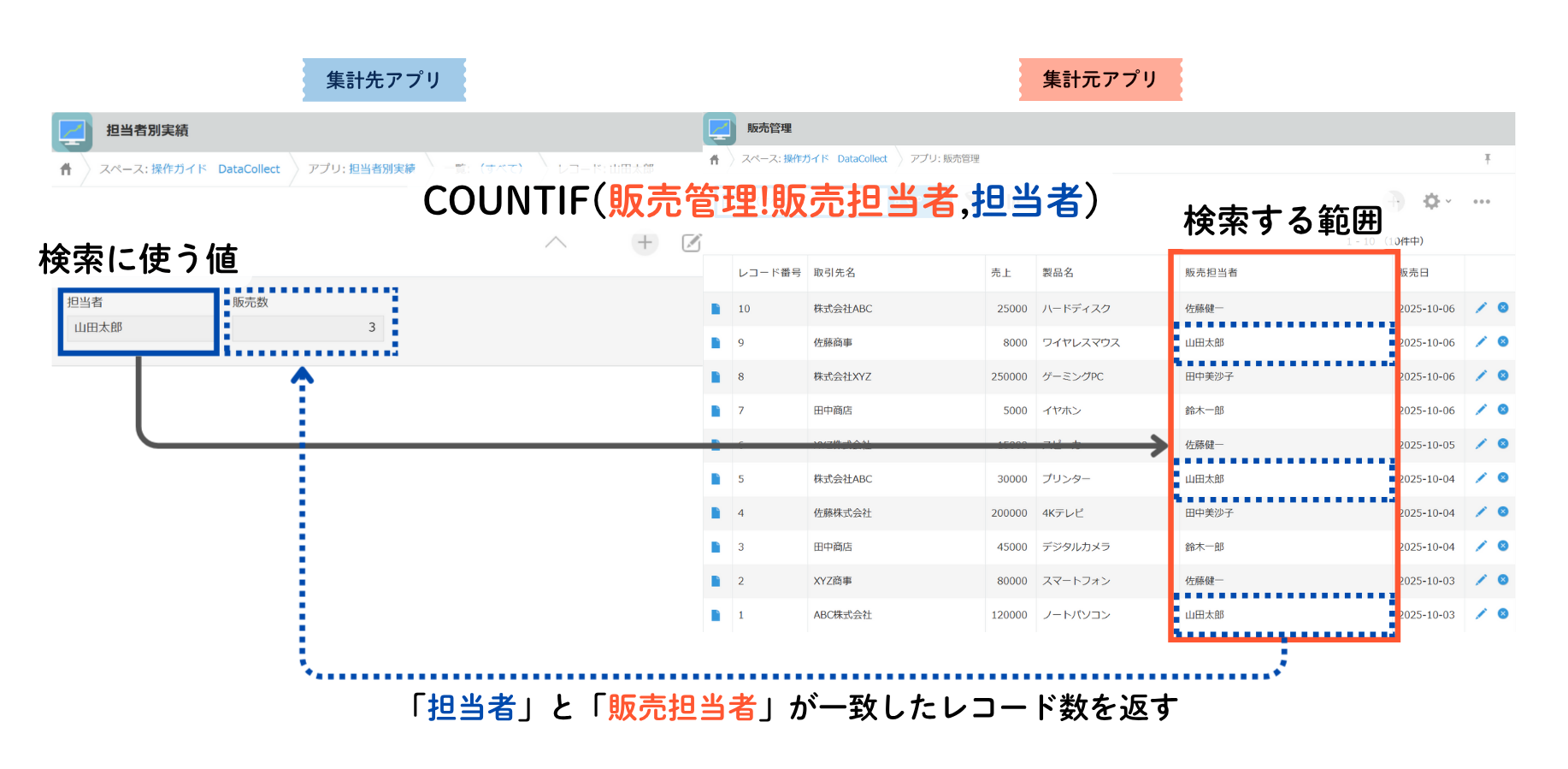Sort by the レコード番号 column header
This screenshot has height=769, width=1568.
pyautogui.click(x=769, y=273)
